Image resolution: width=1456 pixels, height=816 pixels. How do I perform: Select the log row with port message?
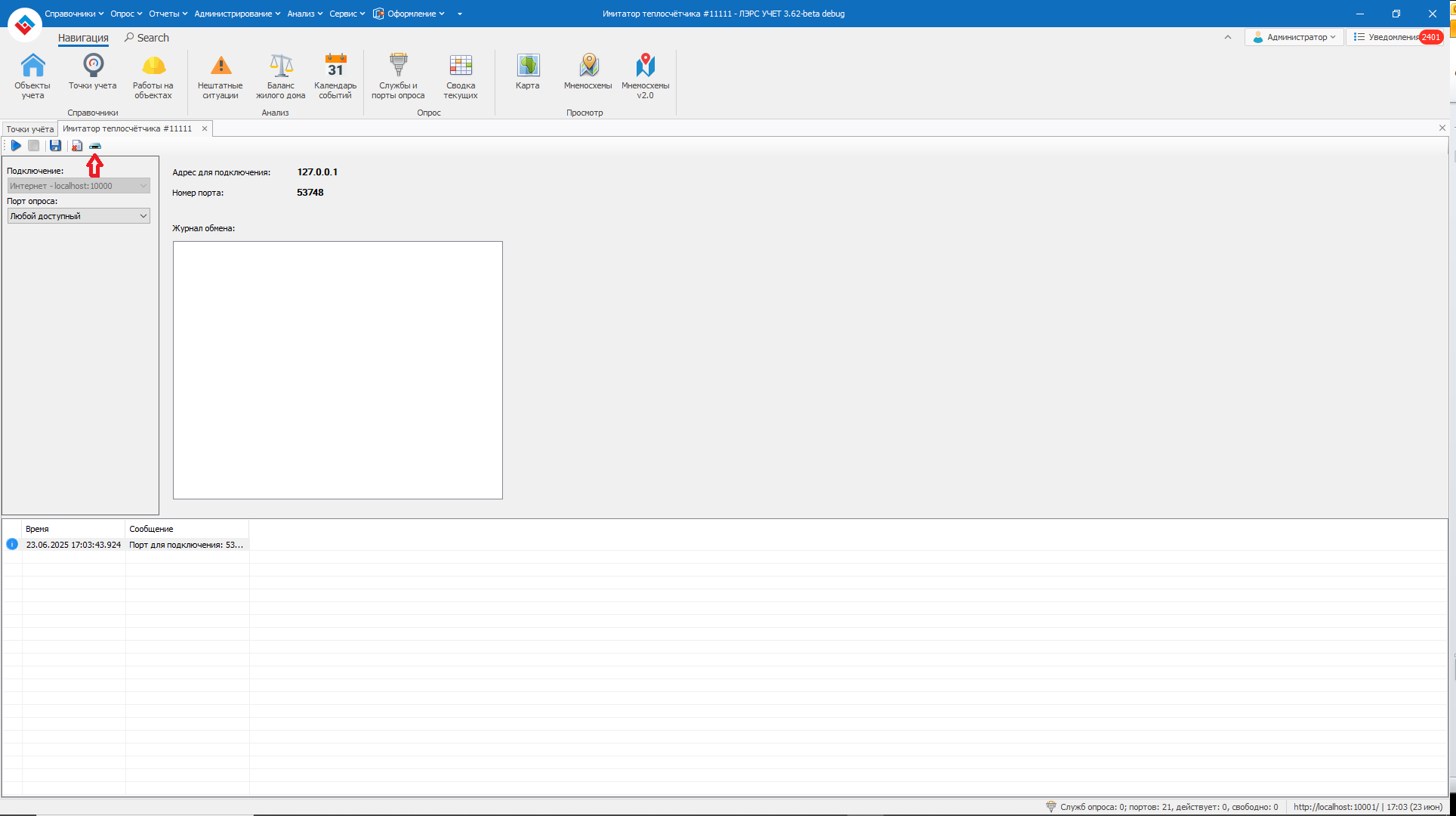click(x=185, y=545)
